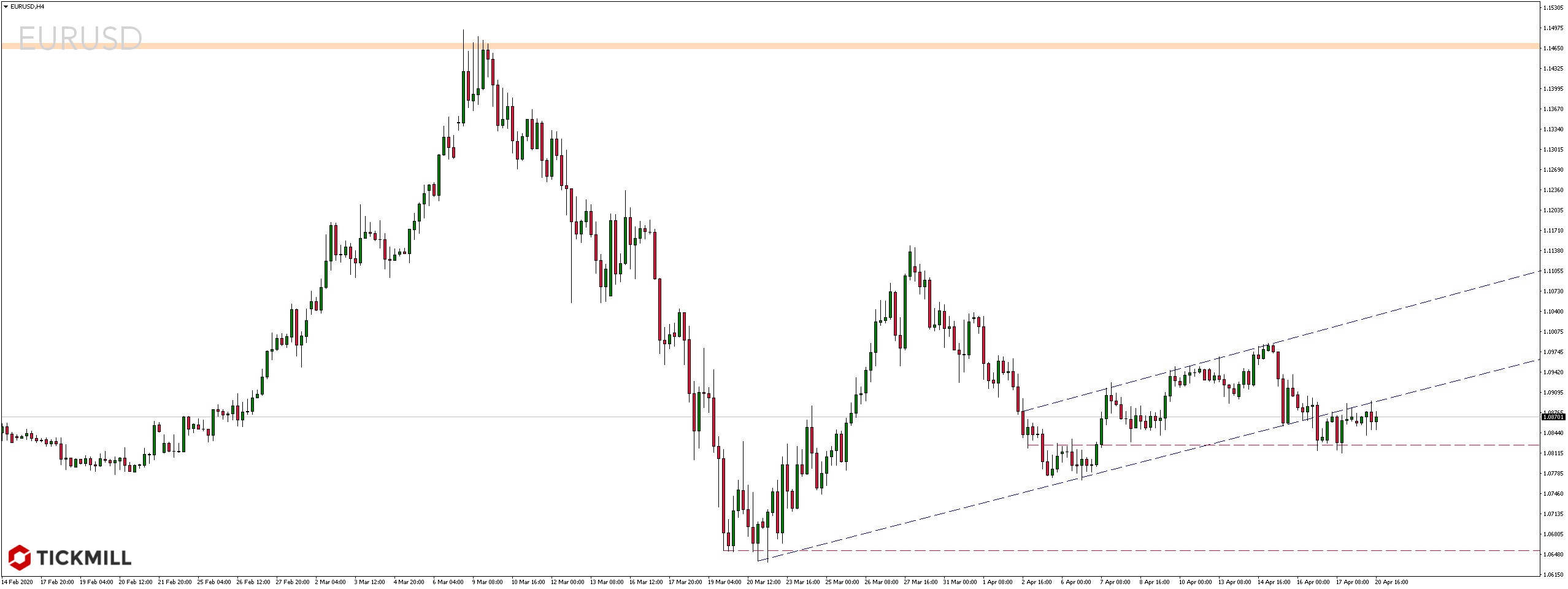The height and width of the screenshot is (589, 1568).
Task: Click the 14 Feb 2020 date label
Action: [x=17, y=582]
